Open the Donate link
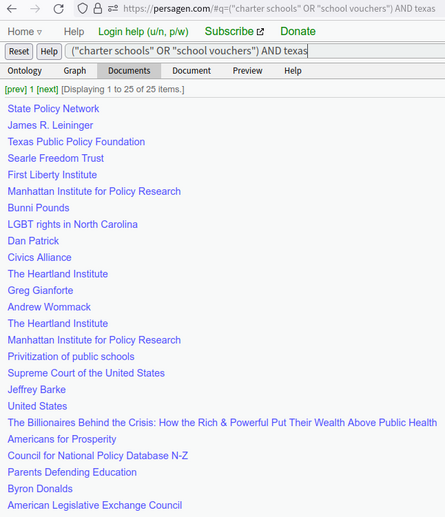 pyautogui.click(x=298, y=31)
